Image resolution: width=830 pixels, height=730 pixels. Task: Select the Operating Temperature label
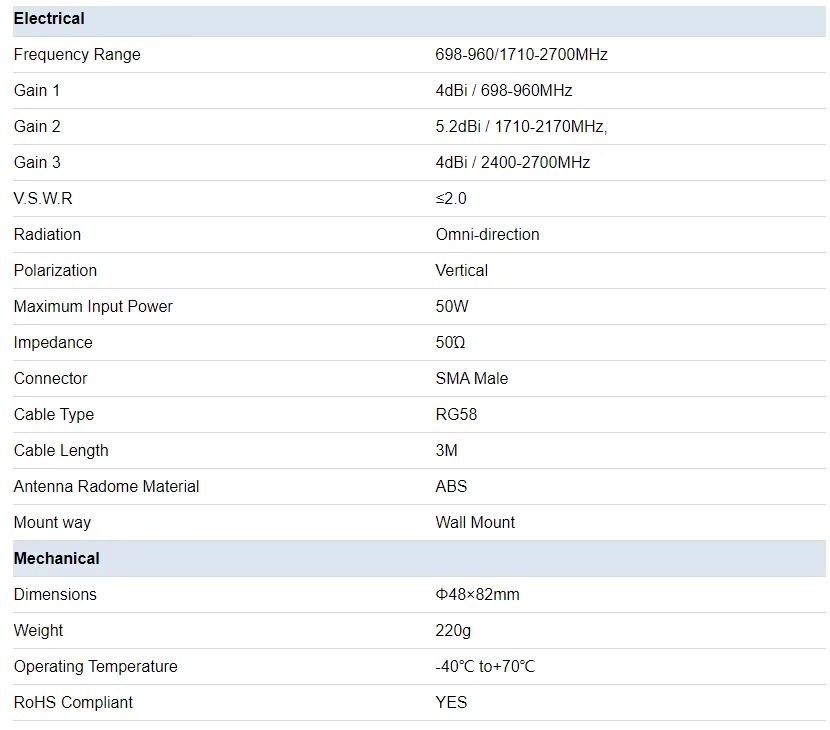point(95,666)
